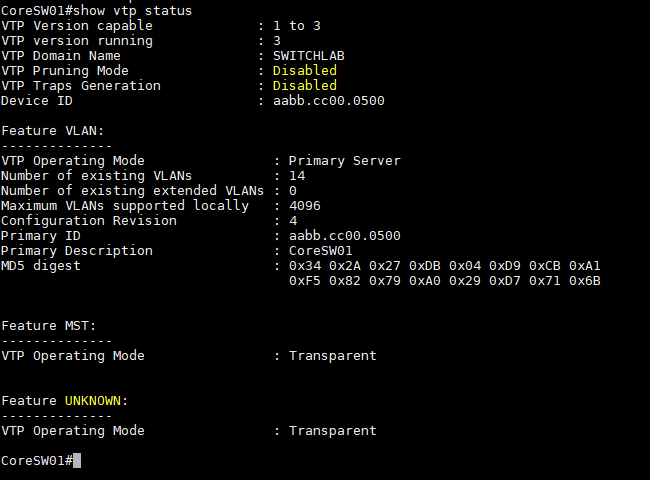This screenshot has width=650, height=480.
Task: Click the yellow Disabled Pruning Mode value
Action: pyautogui.click(x=305, y=70)
